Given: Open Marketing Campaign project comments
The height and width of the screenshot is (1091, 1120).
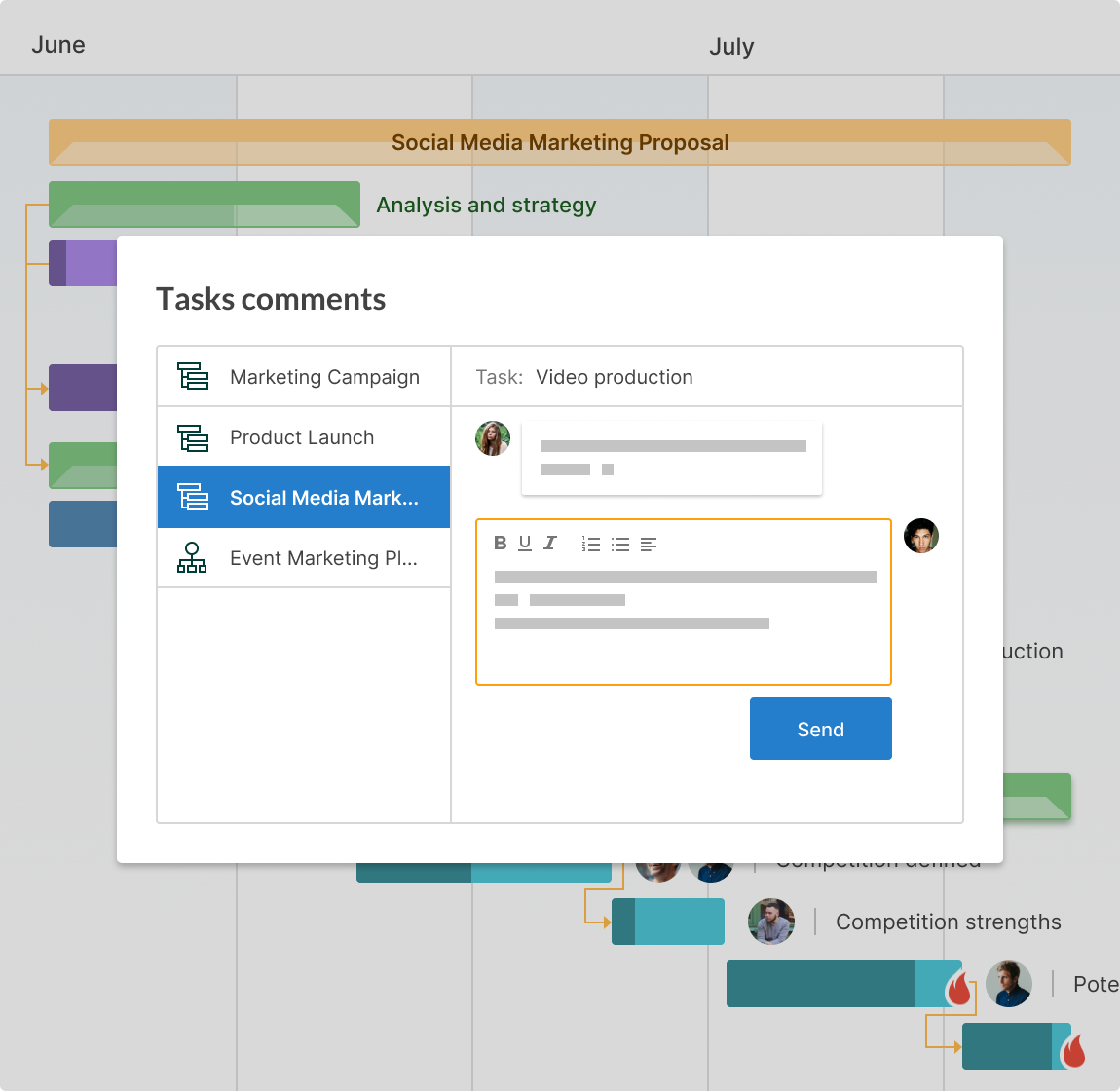Looking at the screenshot, I should coord(304,377).
